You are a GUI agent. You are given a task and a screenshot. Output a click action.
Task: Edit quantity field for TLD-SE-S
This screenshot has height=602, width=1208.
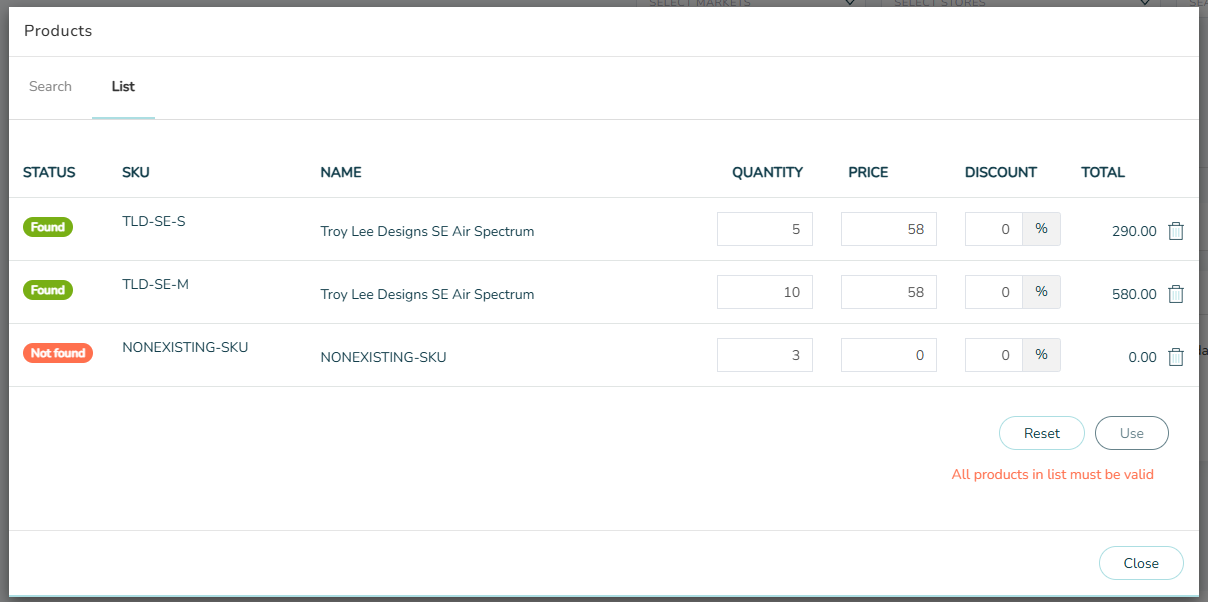765,229
